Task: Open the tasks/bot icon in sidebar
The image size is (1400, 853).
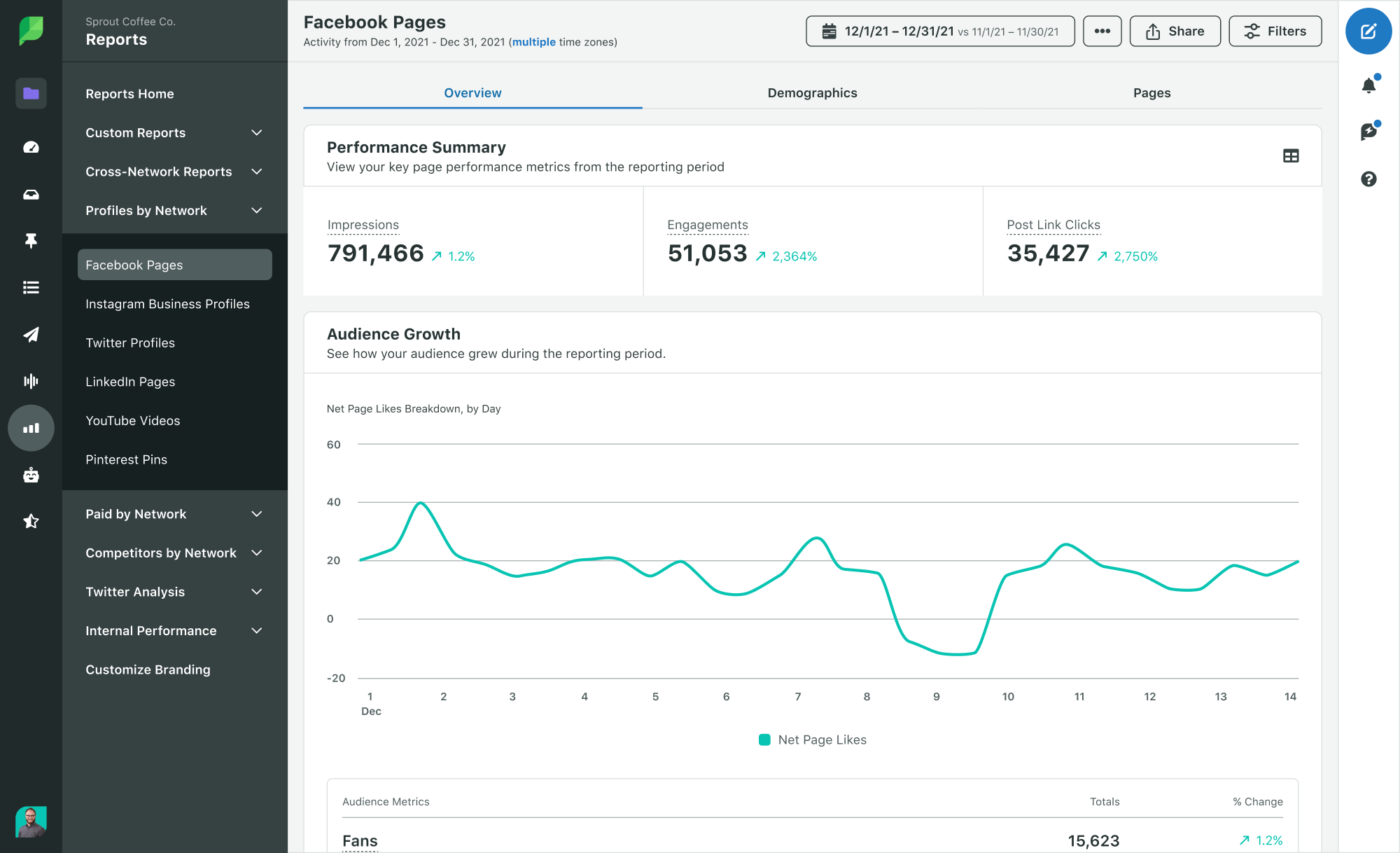Action: 30,474
